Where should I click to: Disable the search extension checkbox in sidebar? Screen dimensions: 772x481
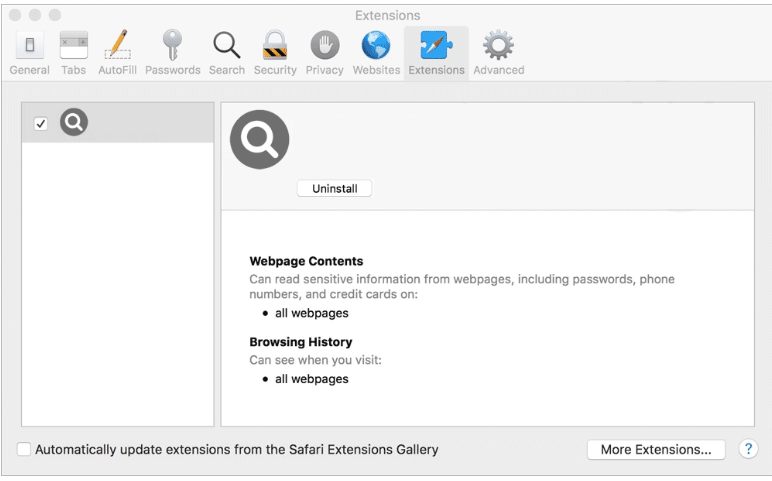click(x=41, y=124)
